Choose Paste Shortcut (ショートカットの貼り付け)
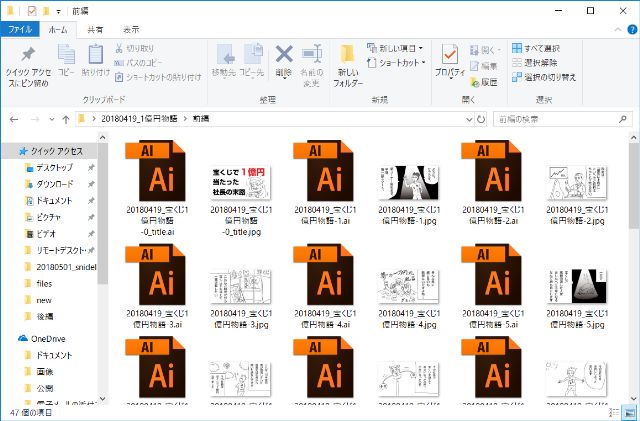 click(158, 77)
